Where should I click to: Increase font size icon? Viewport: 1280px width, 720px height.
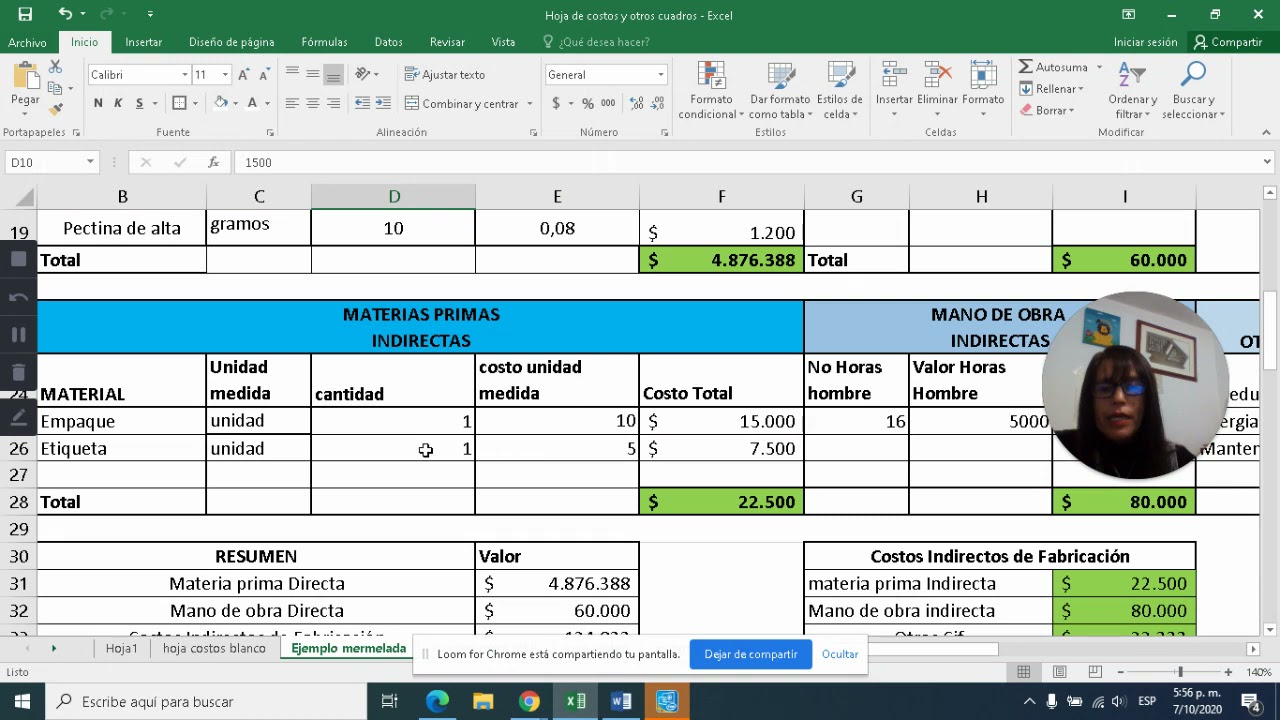[243, 75]
